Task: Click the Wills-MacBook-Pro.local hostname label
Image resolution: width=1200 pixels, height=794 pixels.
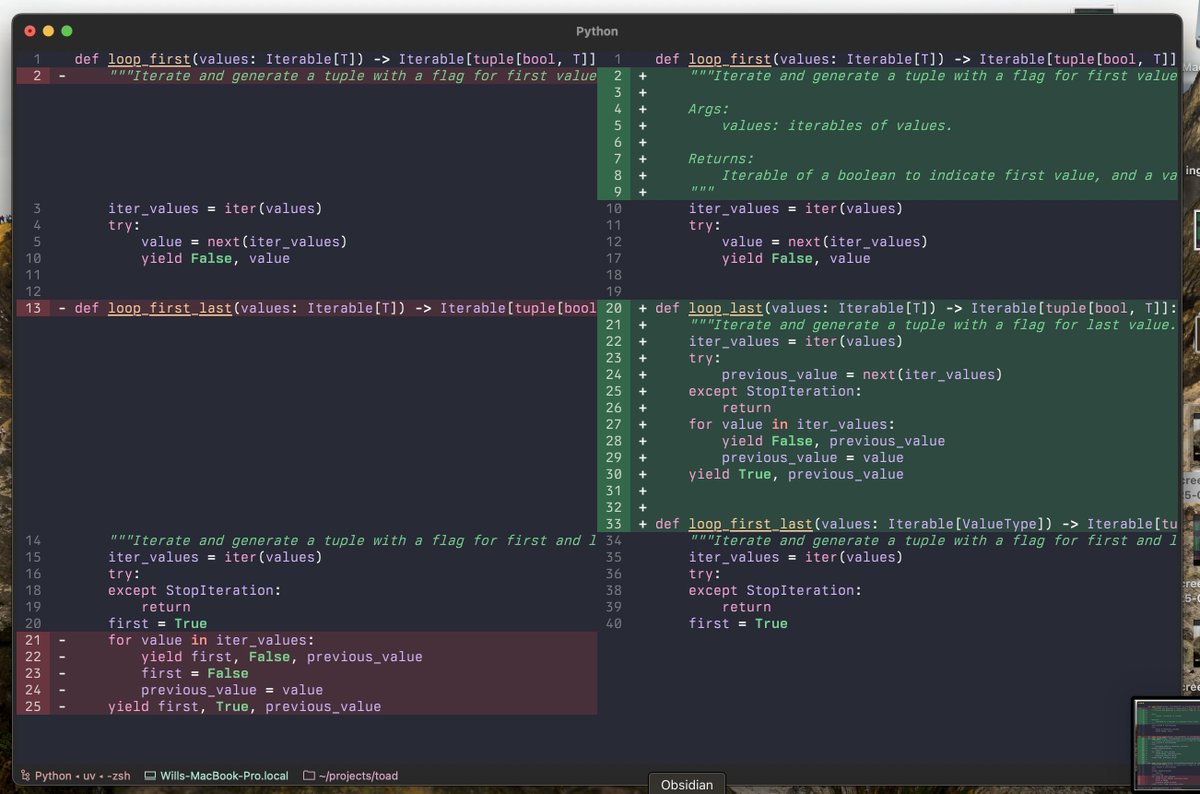Action: (x=224, y=776)
